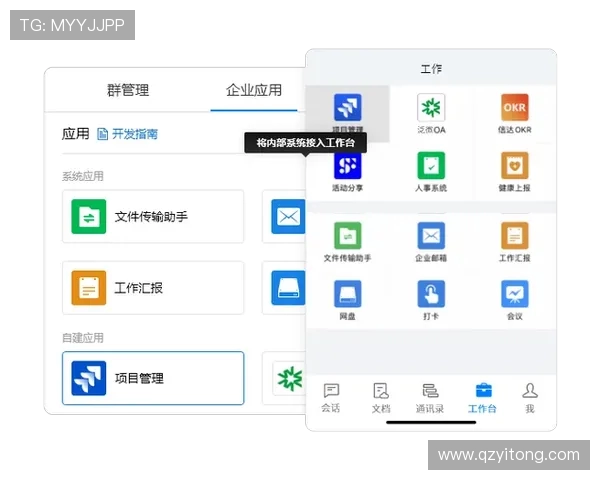Select the 工作台 bottom tab
This screenshot has width=600, height=480.
(x=482, y=398)
